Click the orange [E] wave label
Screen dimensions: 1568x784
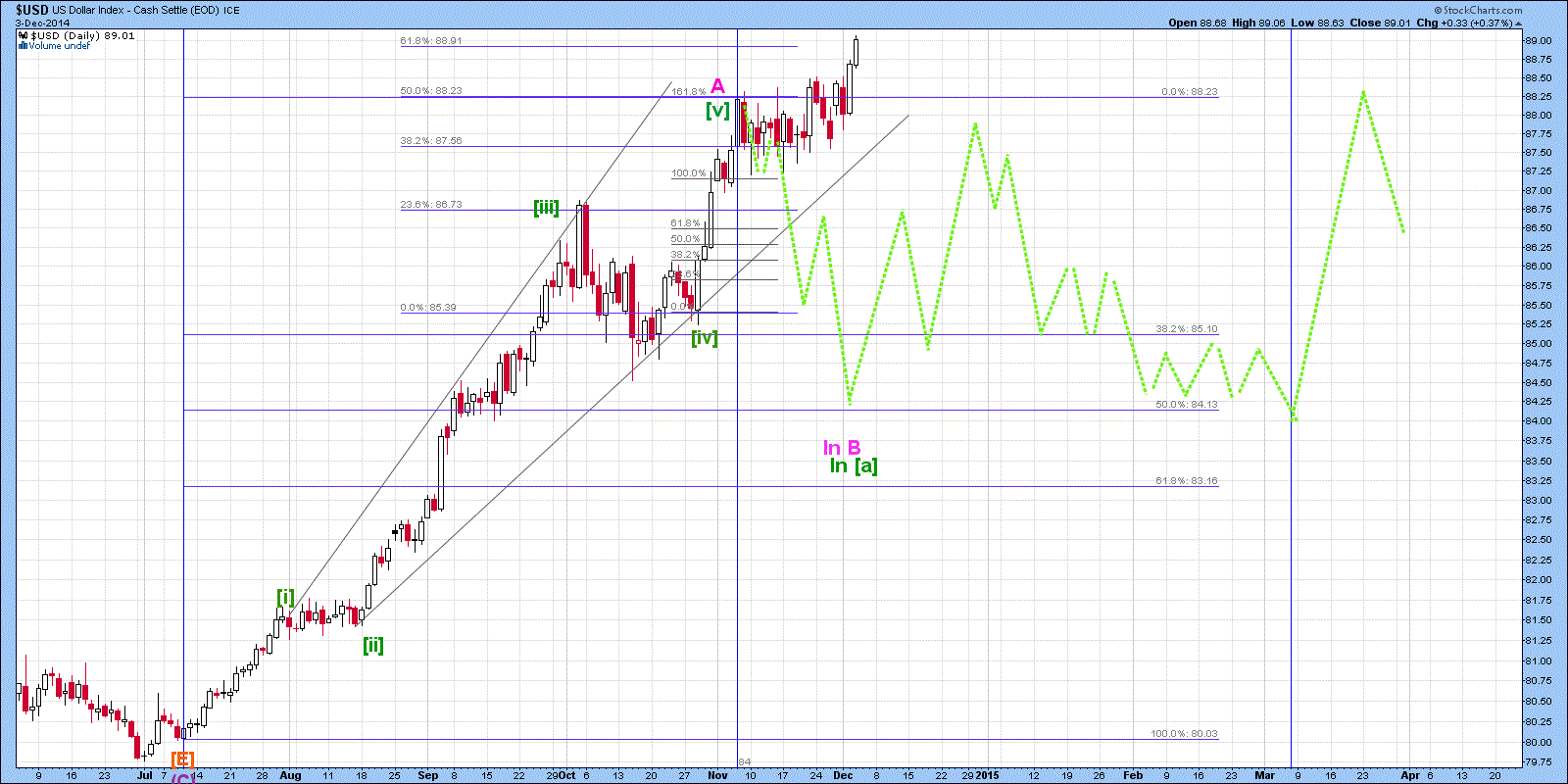pos(182,759)
